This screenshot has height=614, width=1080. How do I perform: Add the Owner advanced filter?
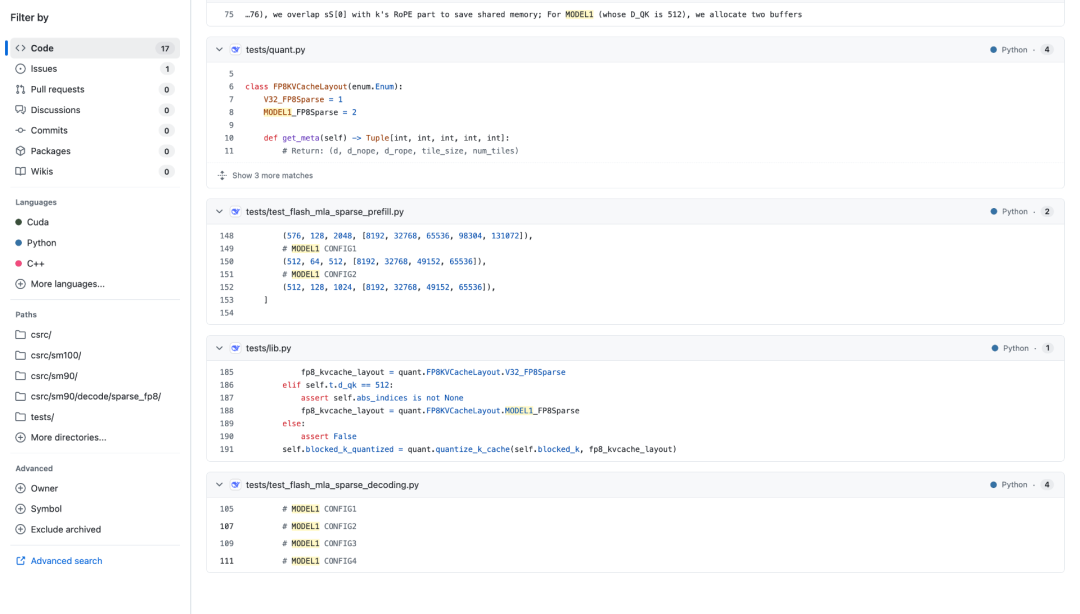(44, 488)
